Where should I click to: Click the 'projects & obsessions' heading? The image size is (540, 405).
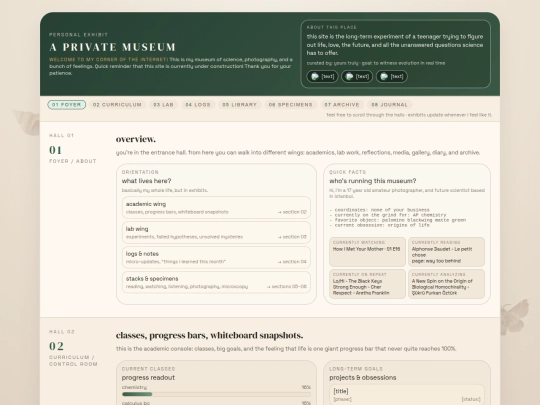[363, 377]
